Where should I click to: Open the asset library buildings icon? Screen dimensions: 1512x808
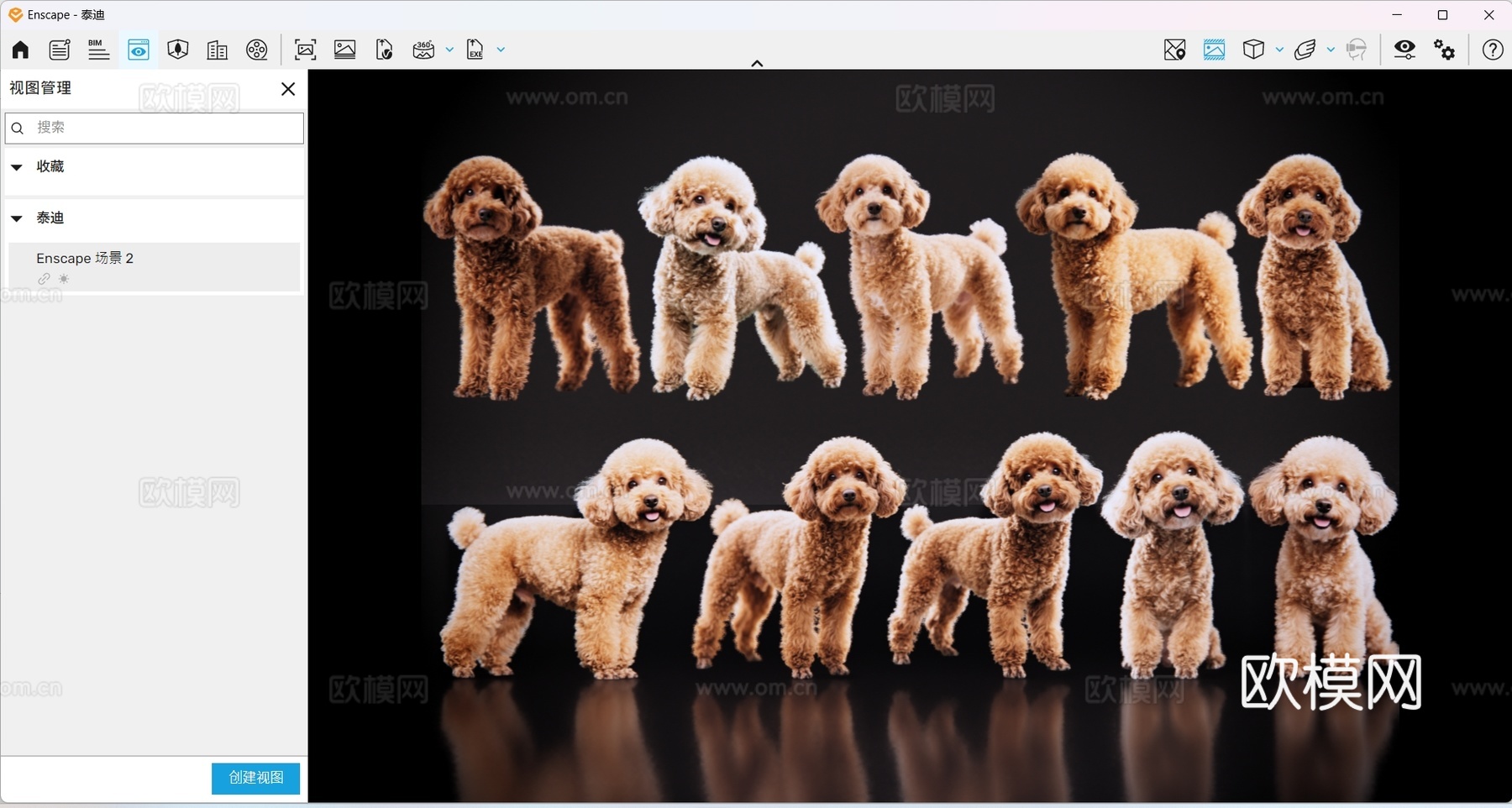tap(218, 50)
